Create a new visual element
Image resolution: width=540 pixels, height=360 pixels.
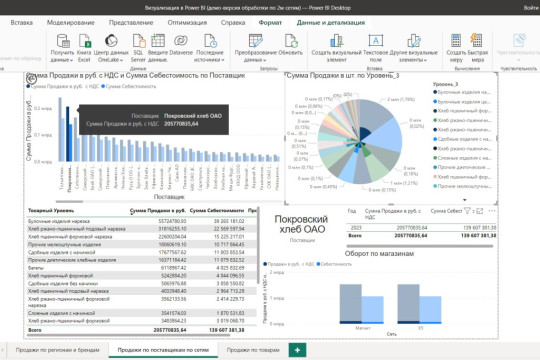point(336,41)
